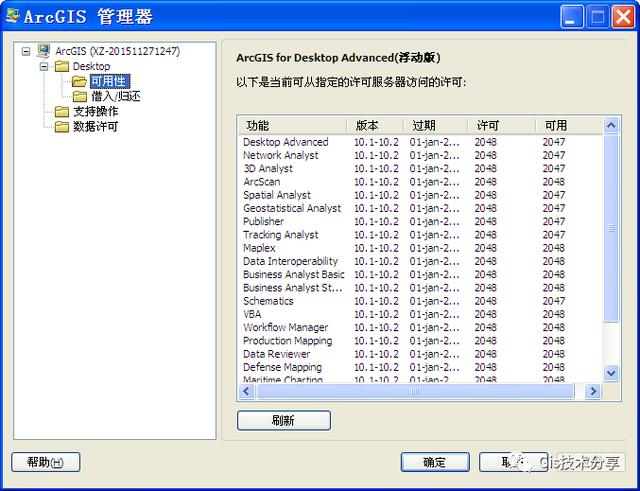Click the folder icon beside 支持操作

[x=62, y=111]
